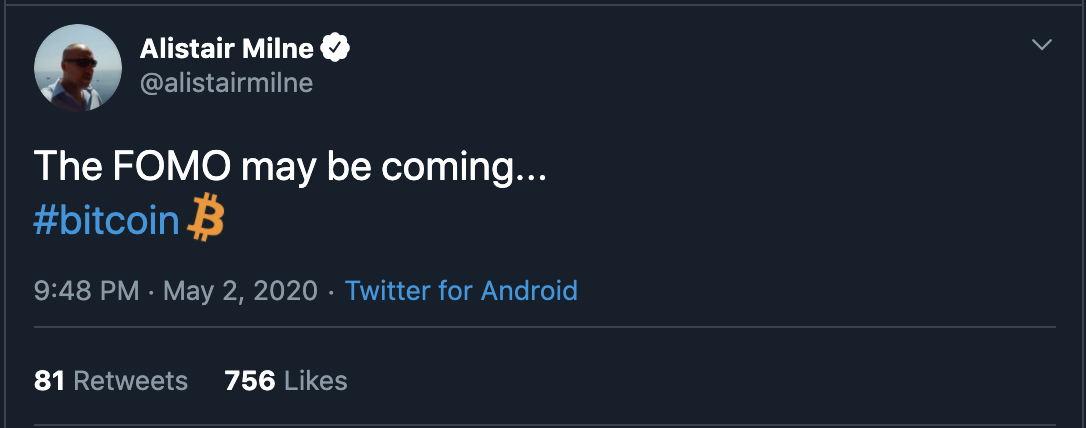Image resolution: width=1086 pixels, height=428 pixels.
Task: View the 756 Likes list
Action: click(286, 380)
